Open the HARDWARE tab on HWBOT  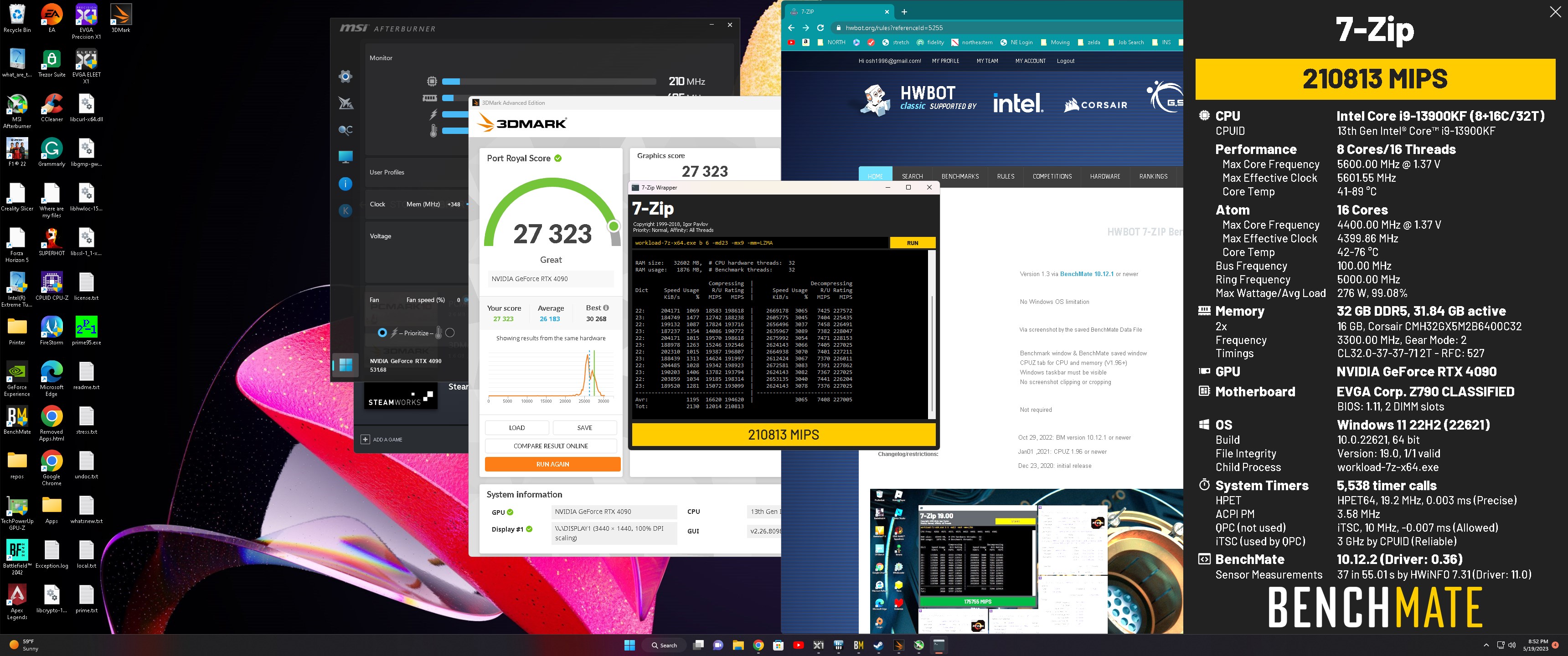pyautogui.click(x=1105, y=176)
